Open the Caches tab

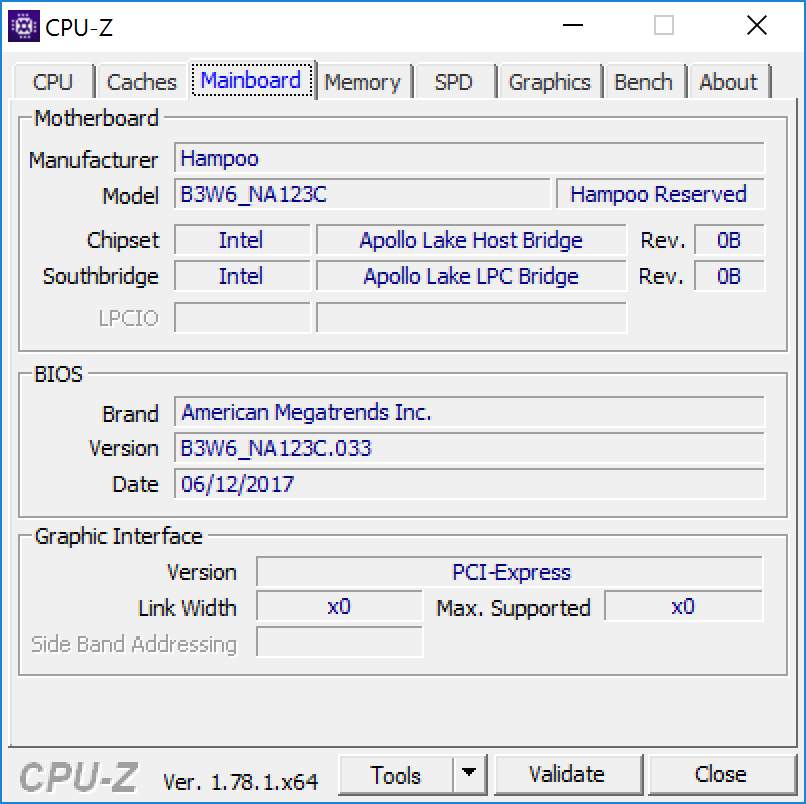click(x=141, y=82)
